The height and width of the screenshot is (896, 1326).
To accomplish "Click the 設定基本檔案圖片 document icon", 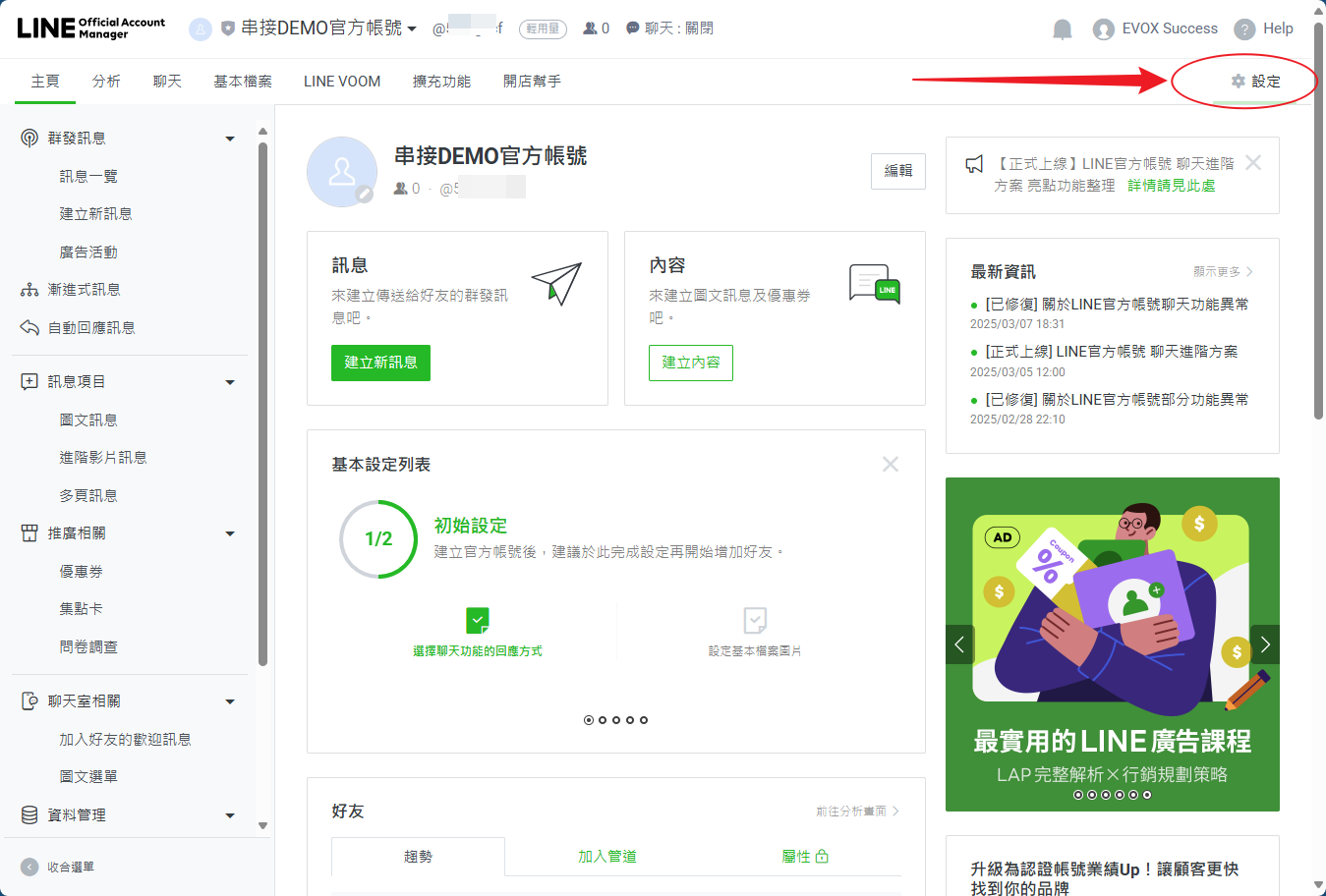I will tap(755, 620).
